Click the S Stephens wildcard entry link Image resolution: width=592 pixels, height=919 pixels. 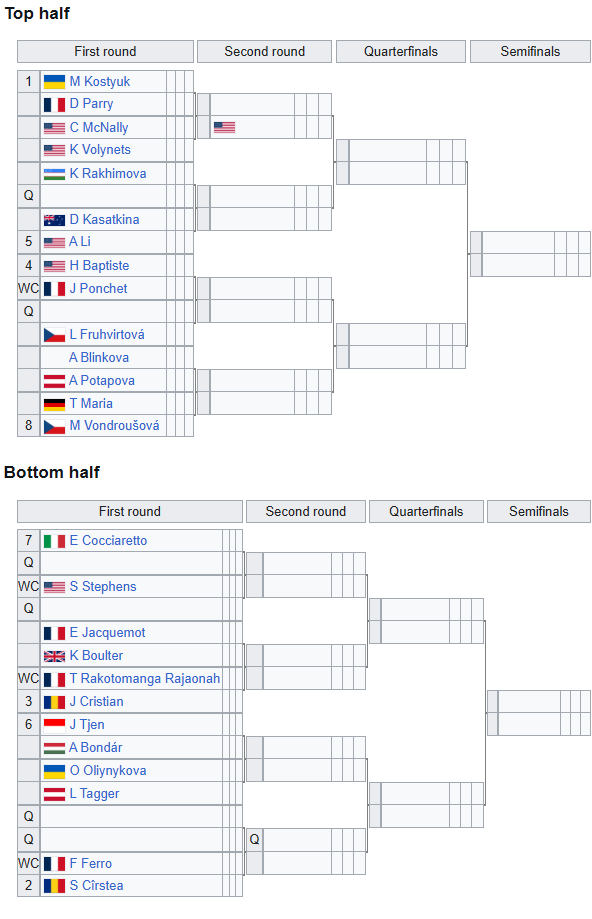click(x=103, y=587)
